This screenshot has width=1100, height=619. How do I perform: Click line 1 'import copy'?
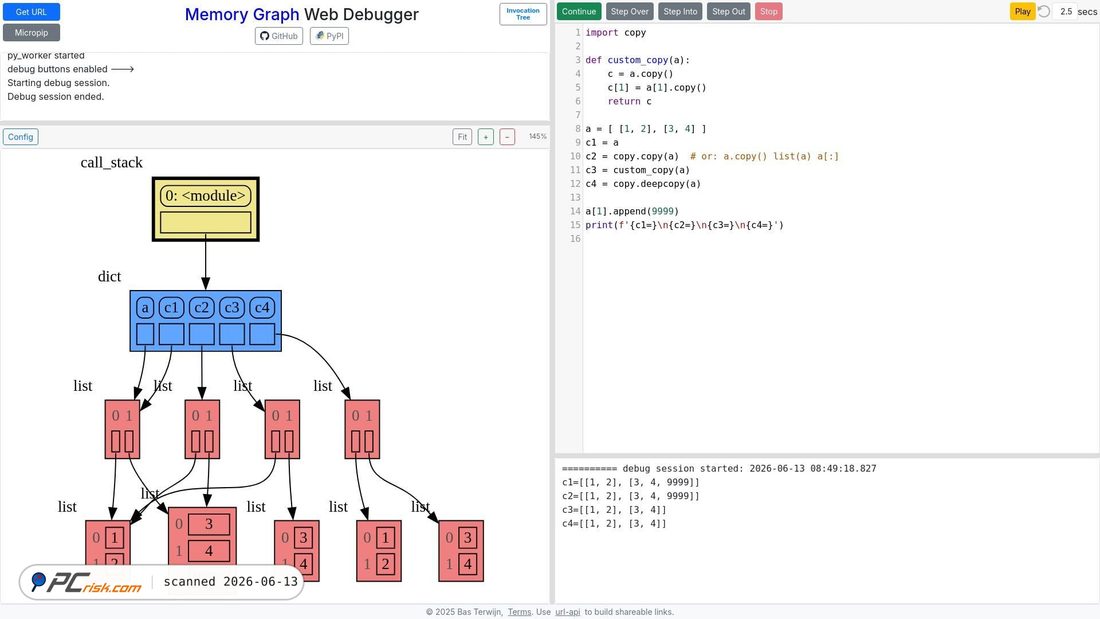(x=616, y=32)
